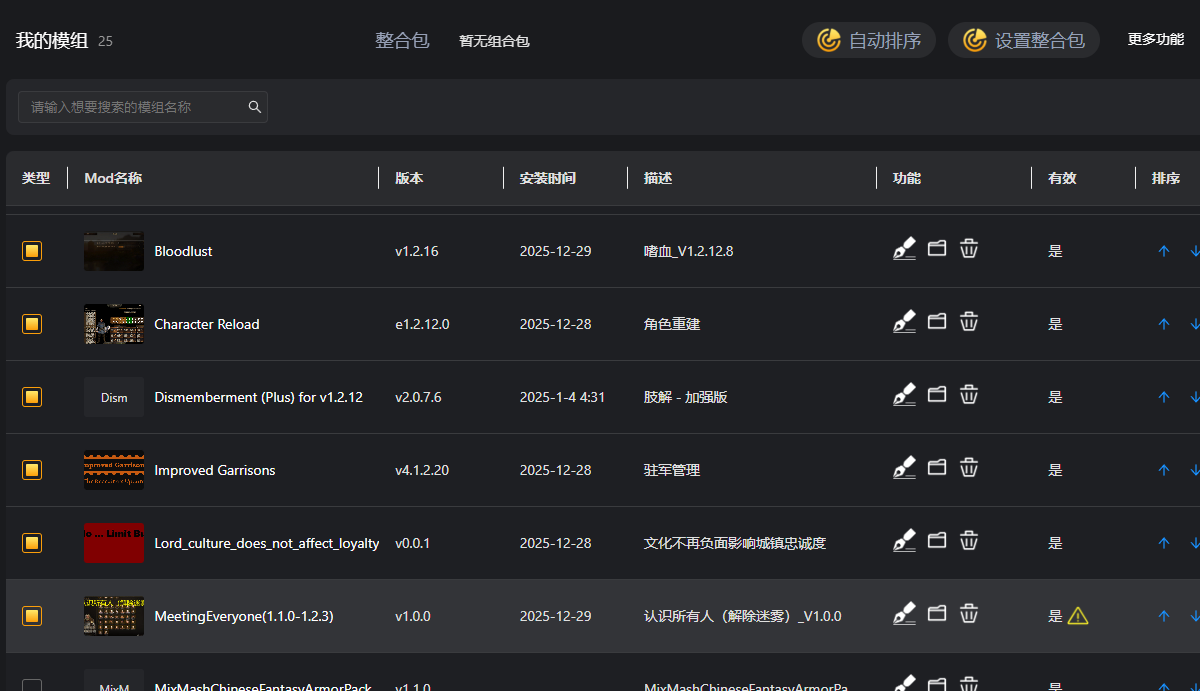Click the edit pen icon for Bloodlust

(x=903, y=248)
